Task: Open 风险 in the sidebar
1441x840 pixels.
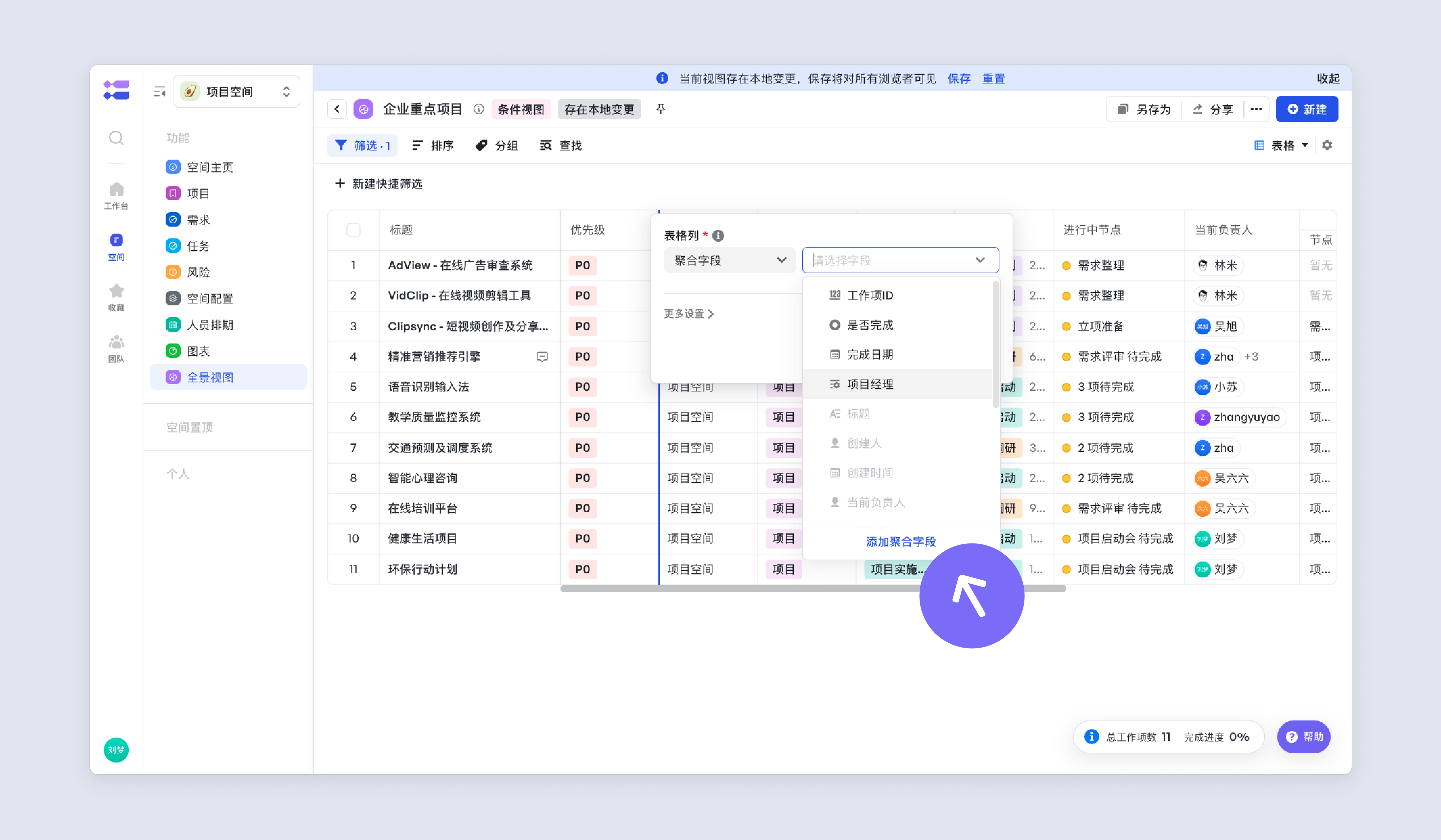Action: (x=228, y=272)
